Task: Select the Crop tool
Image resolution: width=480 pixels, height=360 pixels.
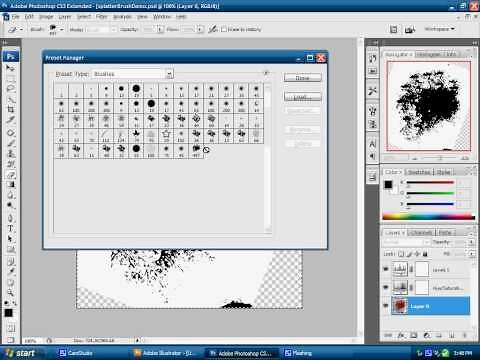Action: [10, 110]
